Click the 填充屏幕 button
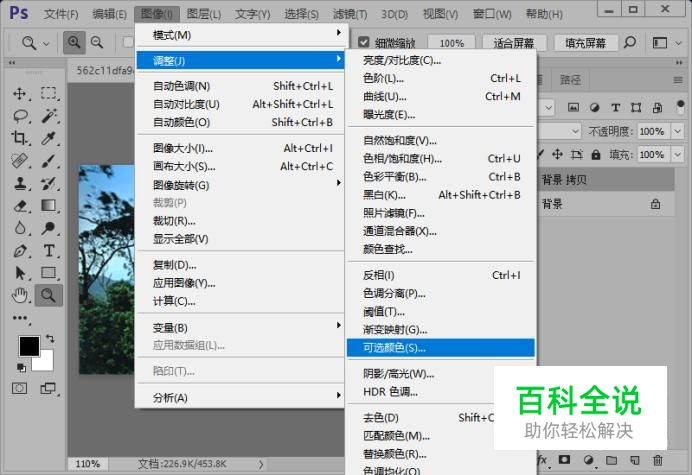 coord(585,43)
